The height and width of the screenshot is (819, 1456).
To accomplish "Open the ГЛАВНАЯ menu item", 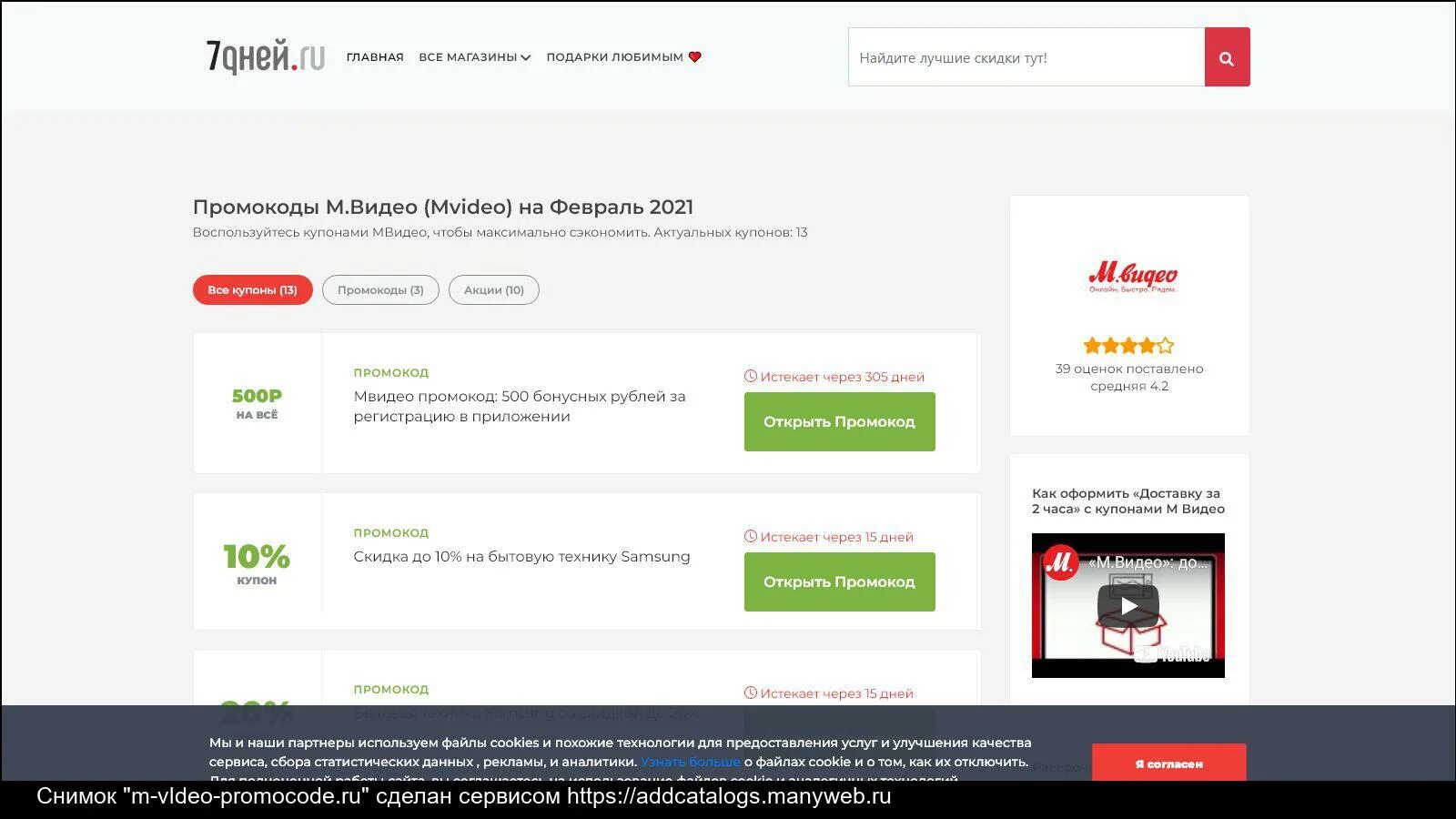I will point(374,56).
